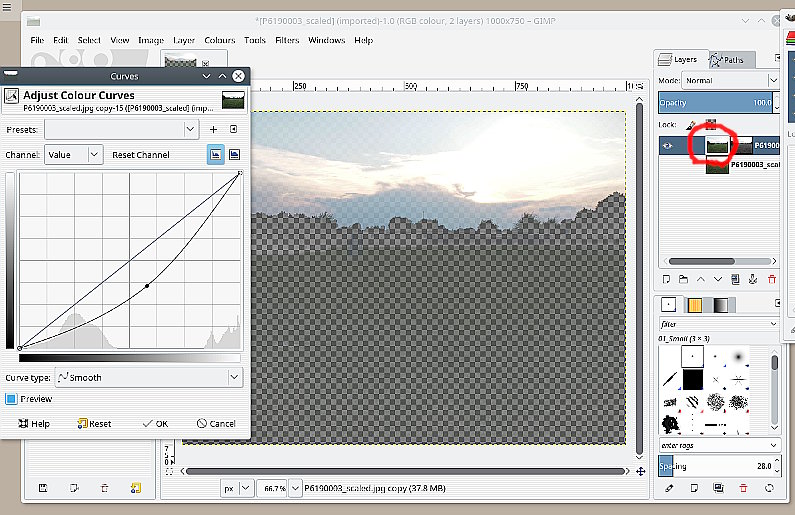795x515 pixels.
Task: Raise the layer with up arrow icon
Action: coord(701,278)
